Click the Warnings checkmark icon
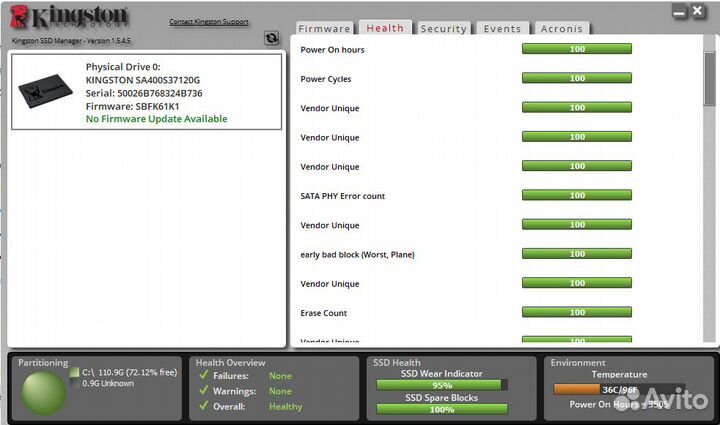The image size is (720, 425). pos(204,391)
